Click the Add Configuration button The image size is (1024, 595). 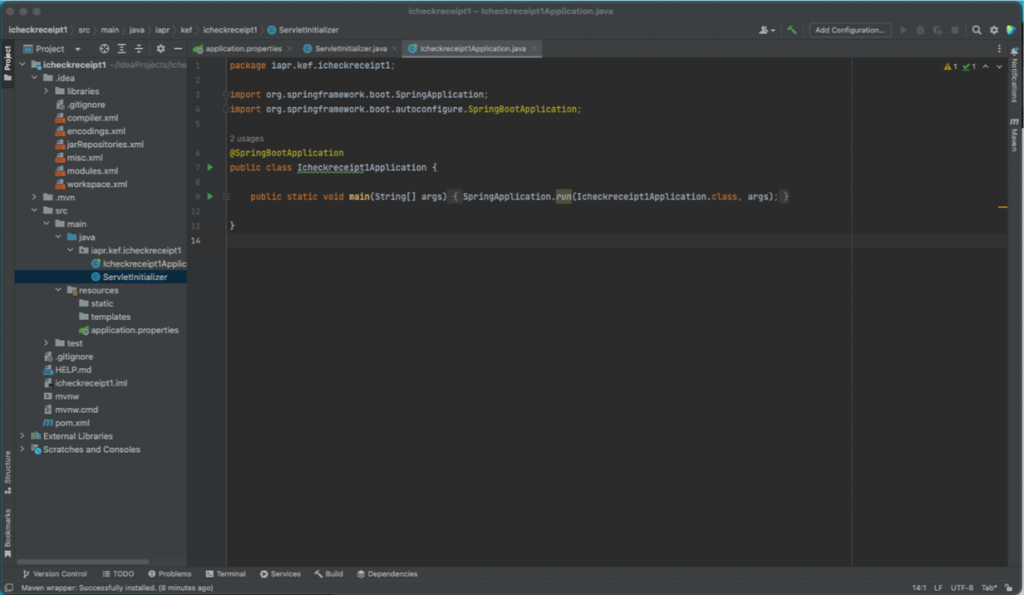pos(850,30)
